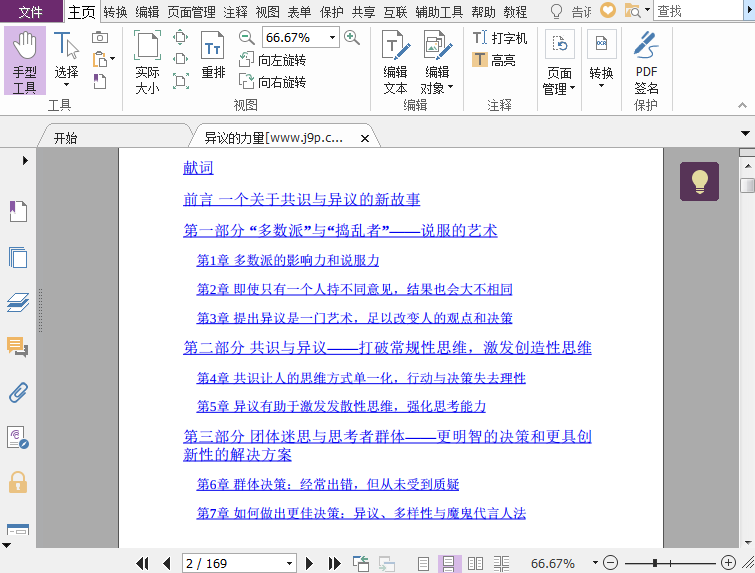Viewport: 755px width, 573px height.
Task: Go to the previous page
Action: (x=167, y=563)
